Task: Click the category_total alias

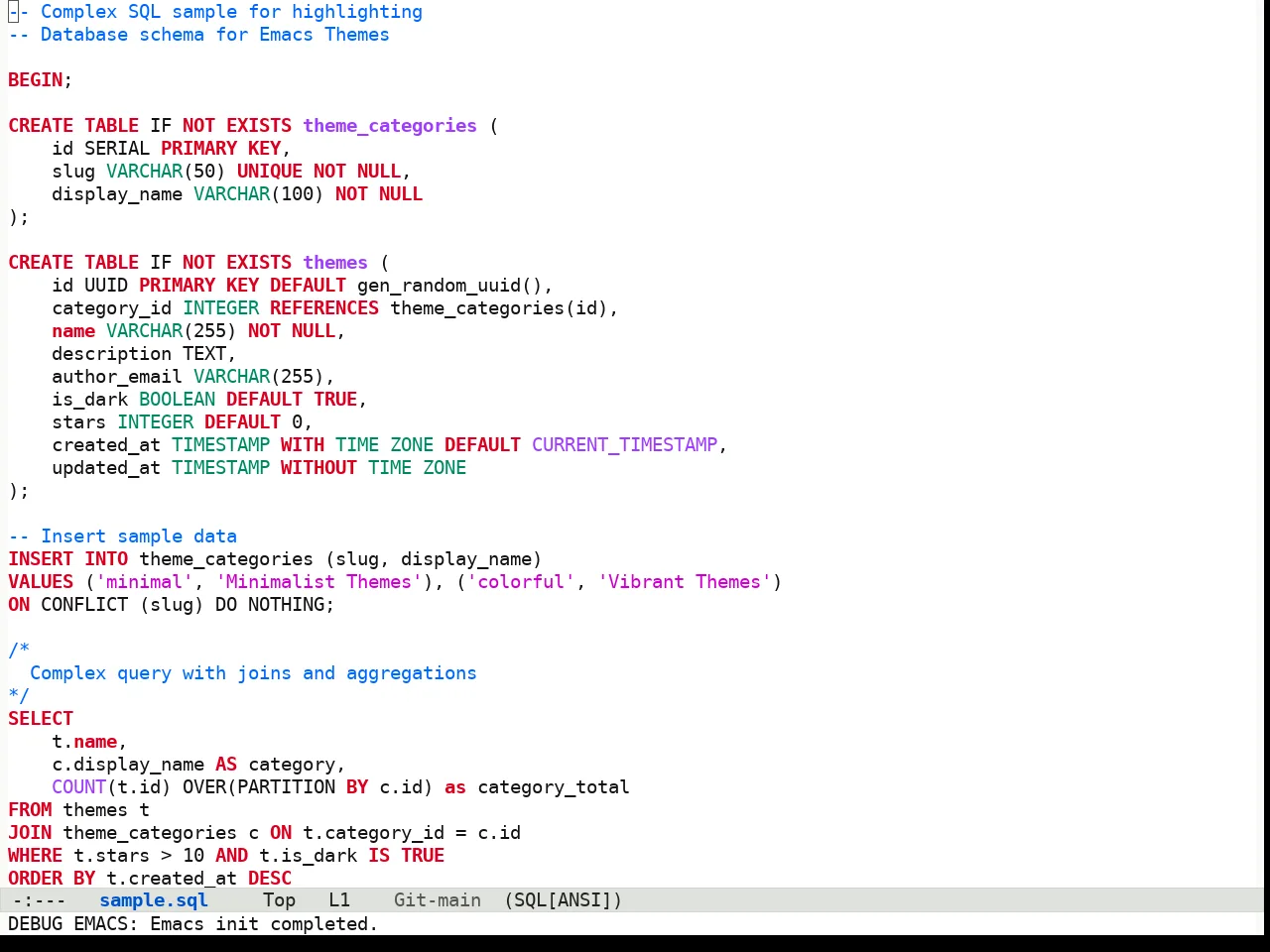Action: click(554, 787)
